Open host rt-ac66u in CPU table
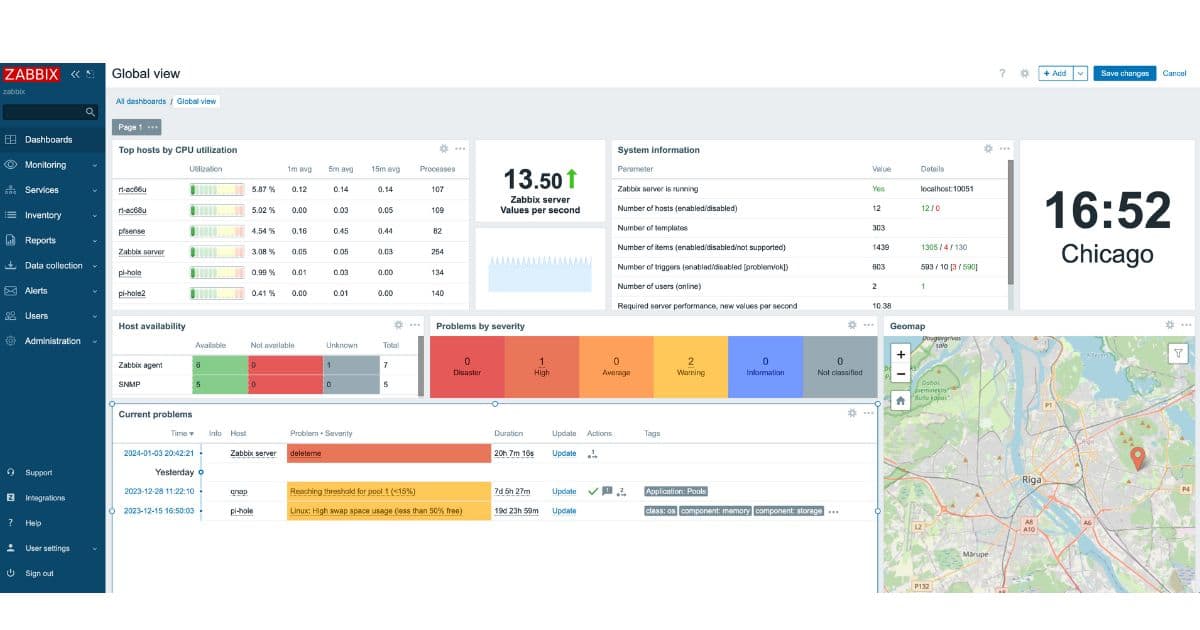The width and height of the screenshot is (1200, 630). click(x=132, y=189)
